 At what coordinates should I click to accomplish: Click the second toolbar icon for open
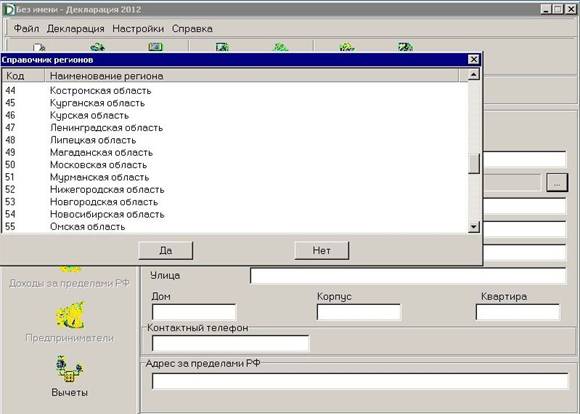click(x=98, y=47)
